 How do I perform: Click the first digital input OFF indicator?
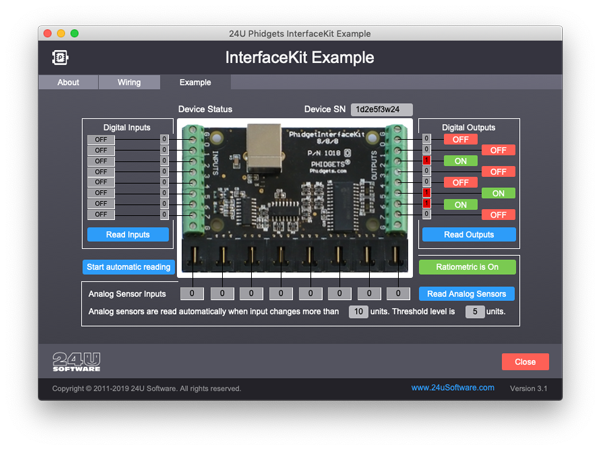101,139
